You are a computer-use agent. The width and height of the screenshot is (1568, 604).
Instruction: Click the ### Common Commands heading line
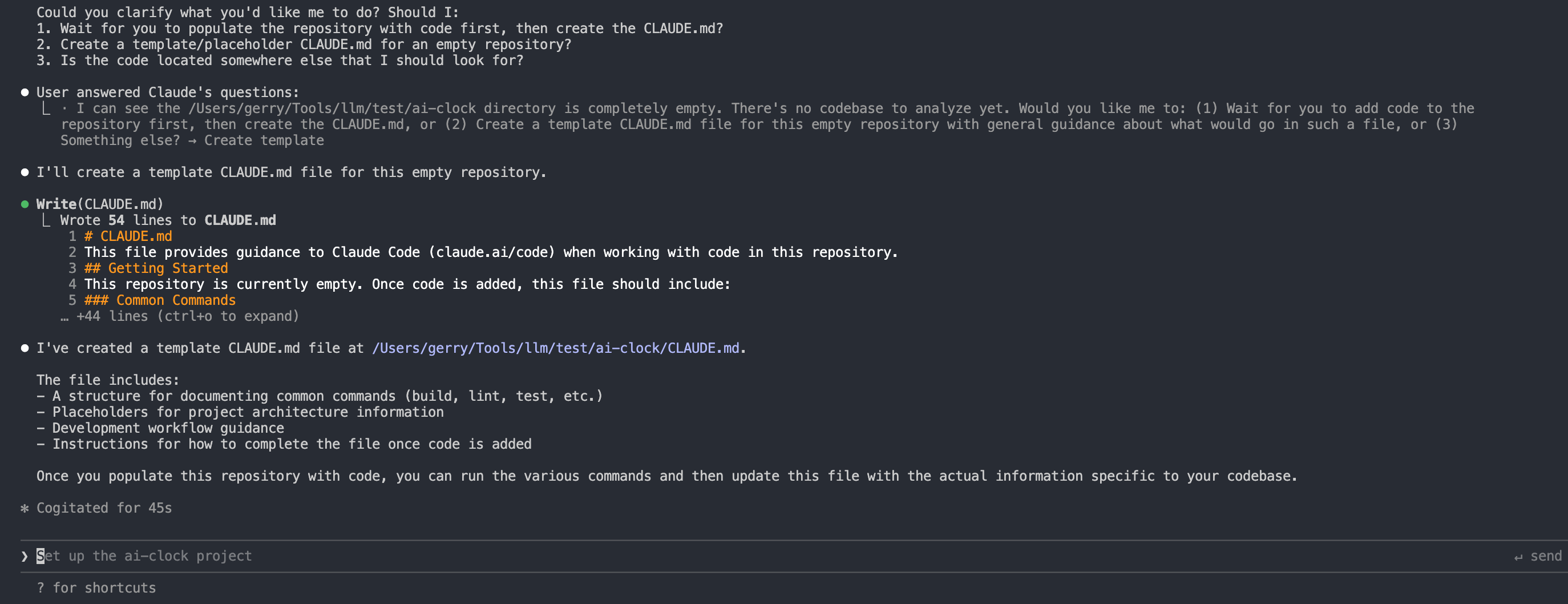tap(159, 300)
